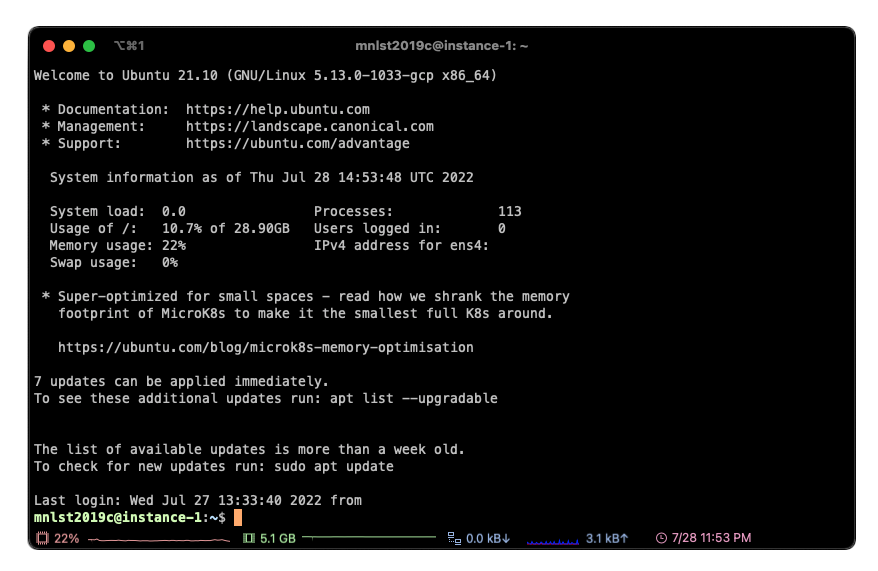The image size is (878, 571).
Task: Click the network icon beside 0.0 kB
Action: 454,539
